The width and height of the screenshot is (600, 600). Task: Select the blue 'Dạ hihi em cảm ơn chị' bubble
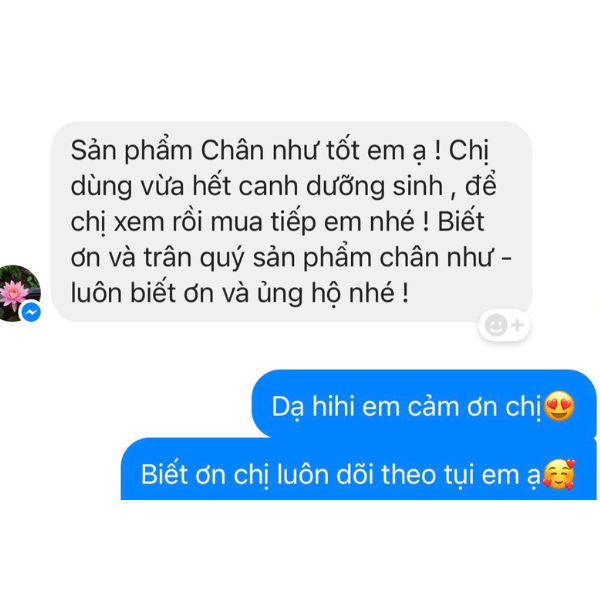[424, 404]
